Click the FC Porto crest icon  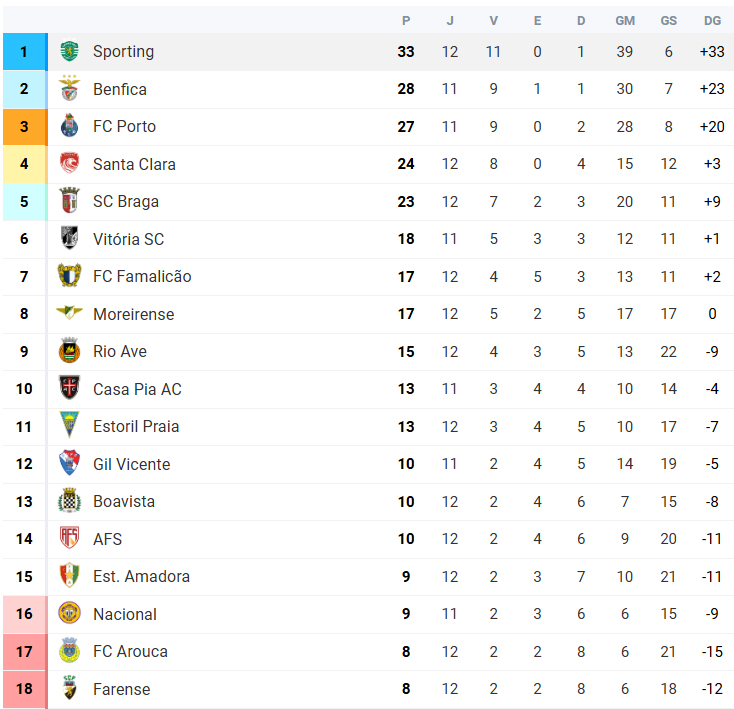69,126
